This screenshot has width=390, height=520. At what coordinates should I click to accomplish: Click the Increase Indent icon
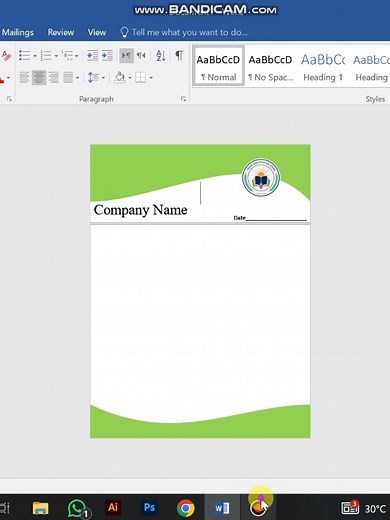click(x=107, y=55)
